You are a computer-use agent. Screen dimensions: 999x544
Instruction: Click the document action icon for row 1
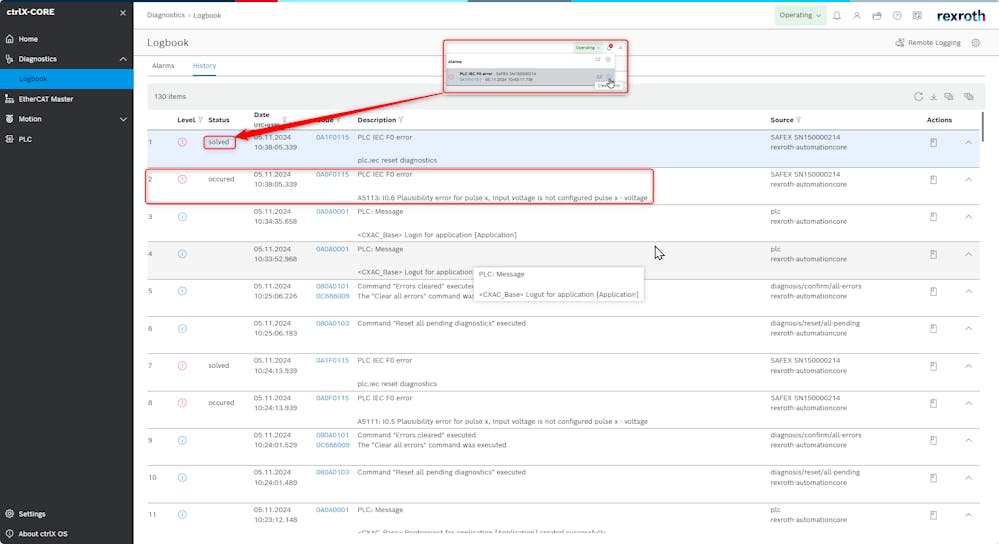pos(933,142)
